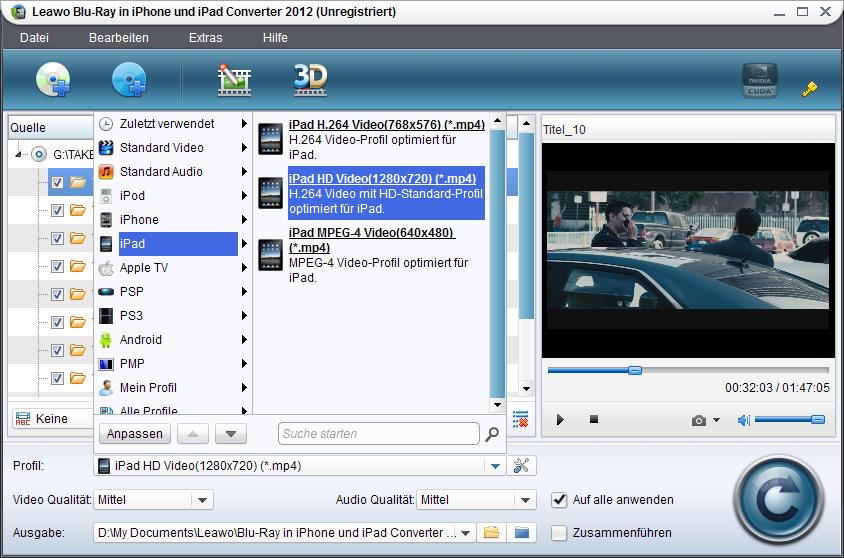Open the Extras menu

tap(205, 38)
